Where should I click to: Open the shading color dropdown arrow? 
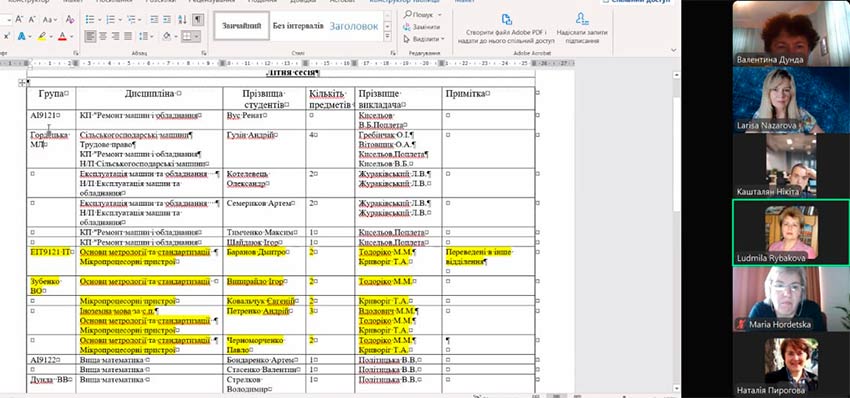click(x=176, y=36)
